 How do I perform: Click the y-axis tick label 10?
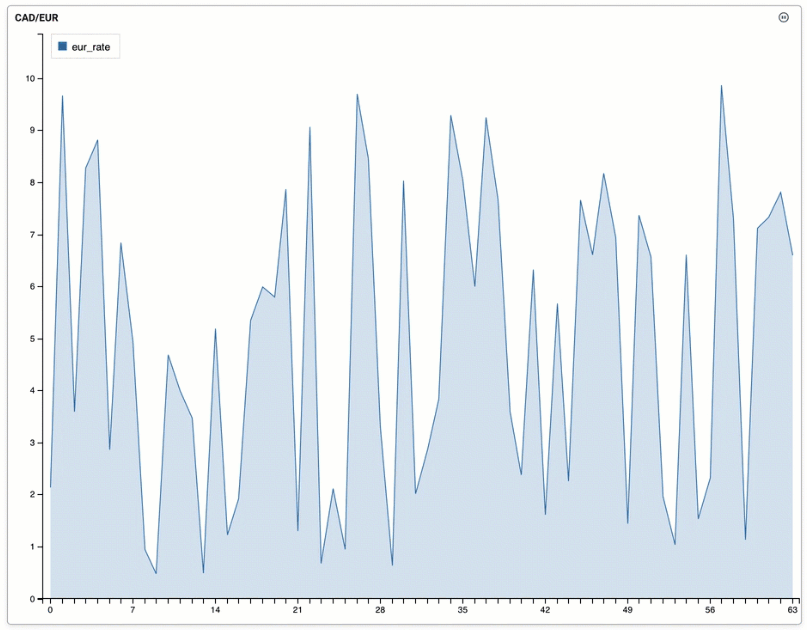point(31,78)
